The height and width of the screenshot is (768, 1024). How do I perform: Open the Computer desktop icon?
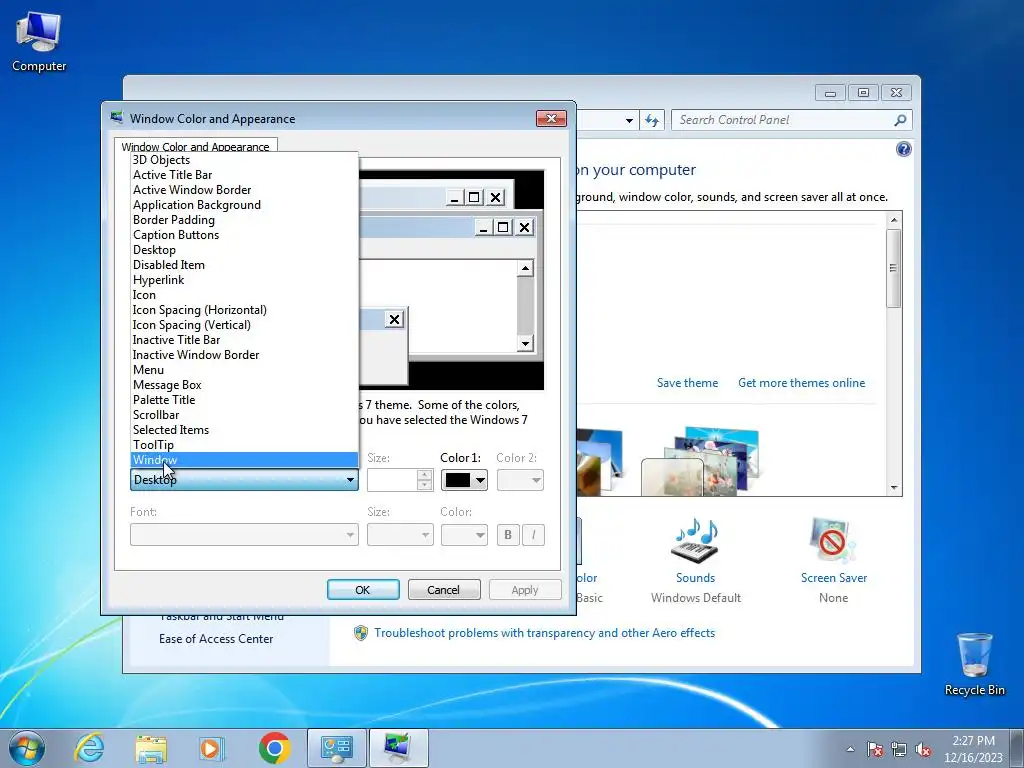(x=39, y=41)
